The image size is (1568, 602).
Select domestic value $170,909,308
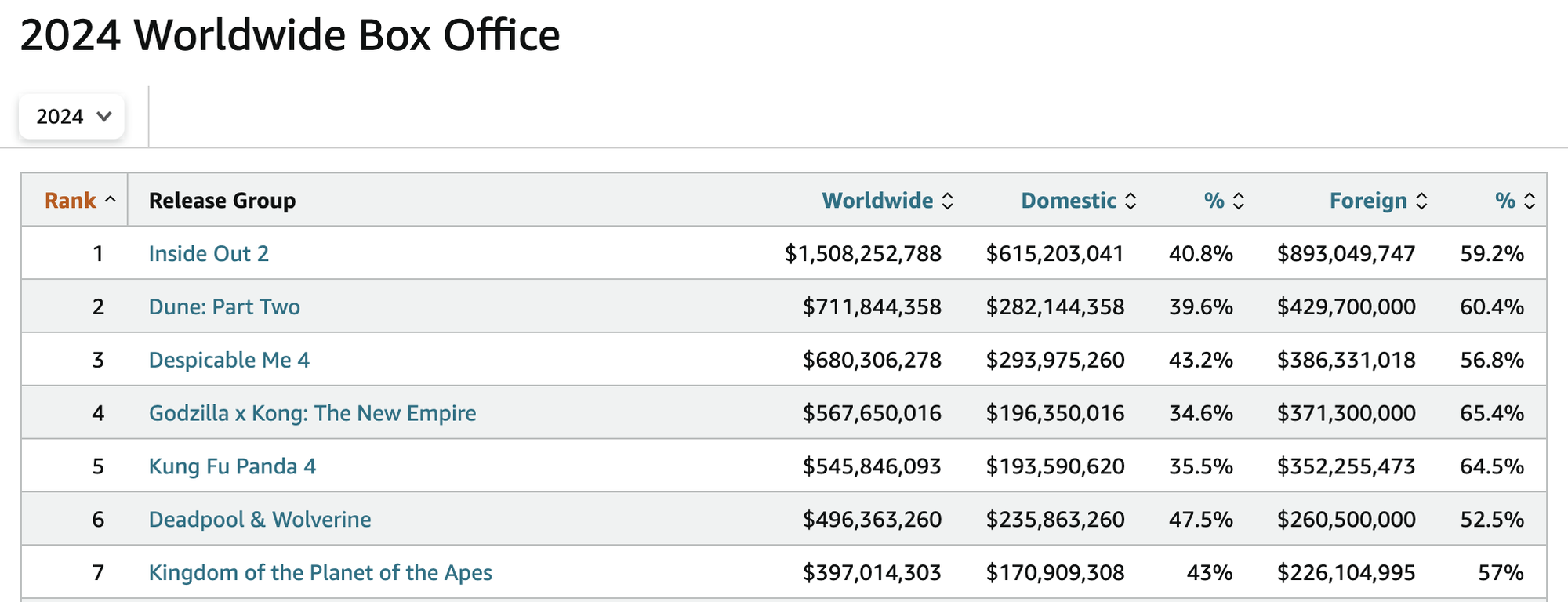coord(1055,573)
